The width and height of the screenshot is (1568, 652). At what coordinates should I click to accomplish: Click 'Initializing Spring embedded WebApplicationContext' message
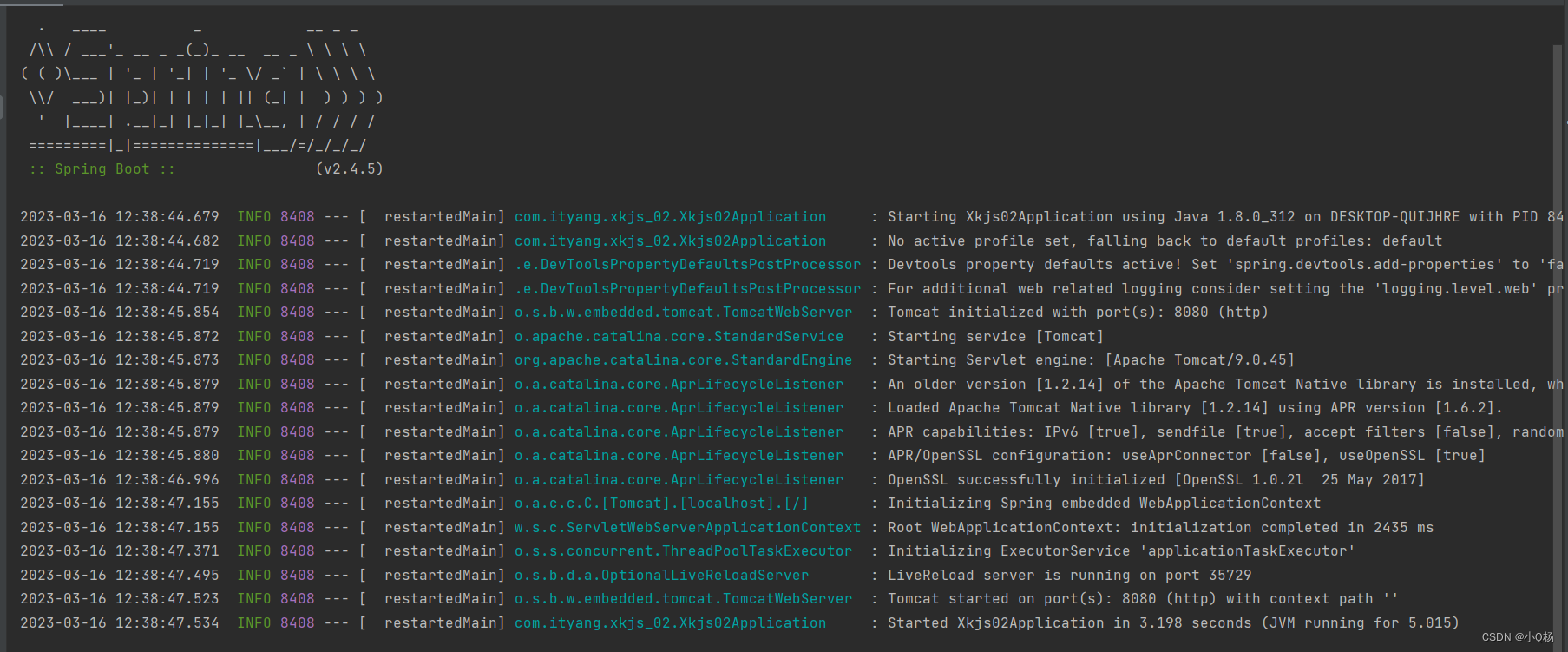coord(1104,504)
